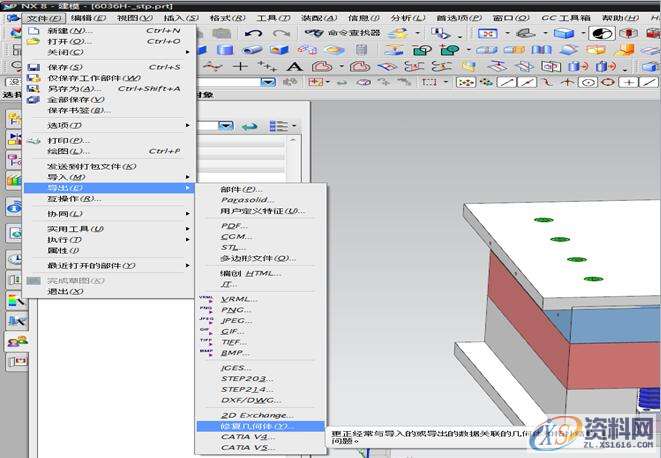Open the Command Finder (命令查找器)

pos(342,33)
